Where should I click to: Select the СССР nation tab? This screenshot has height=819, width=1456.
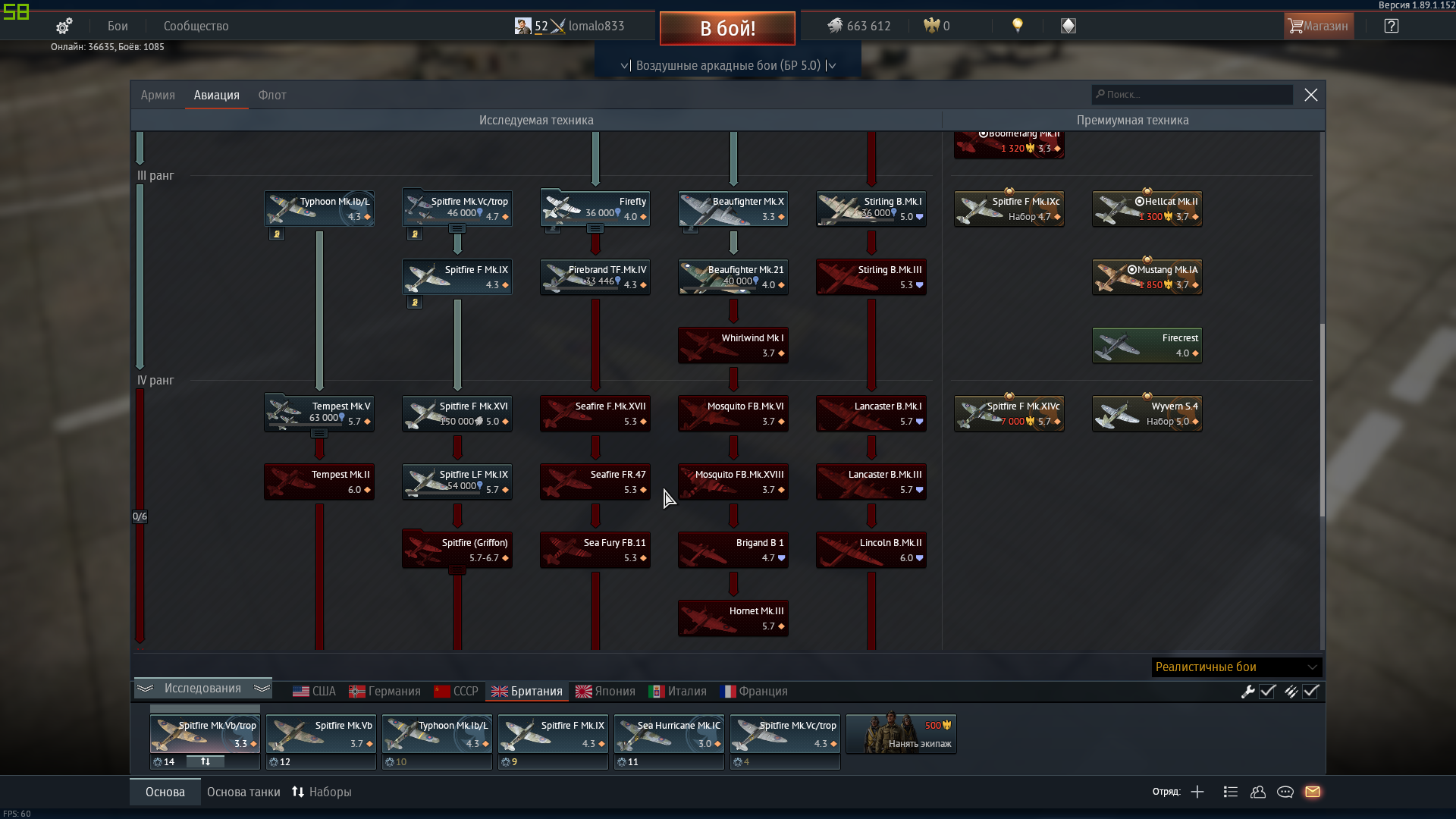point(456,692)
